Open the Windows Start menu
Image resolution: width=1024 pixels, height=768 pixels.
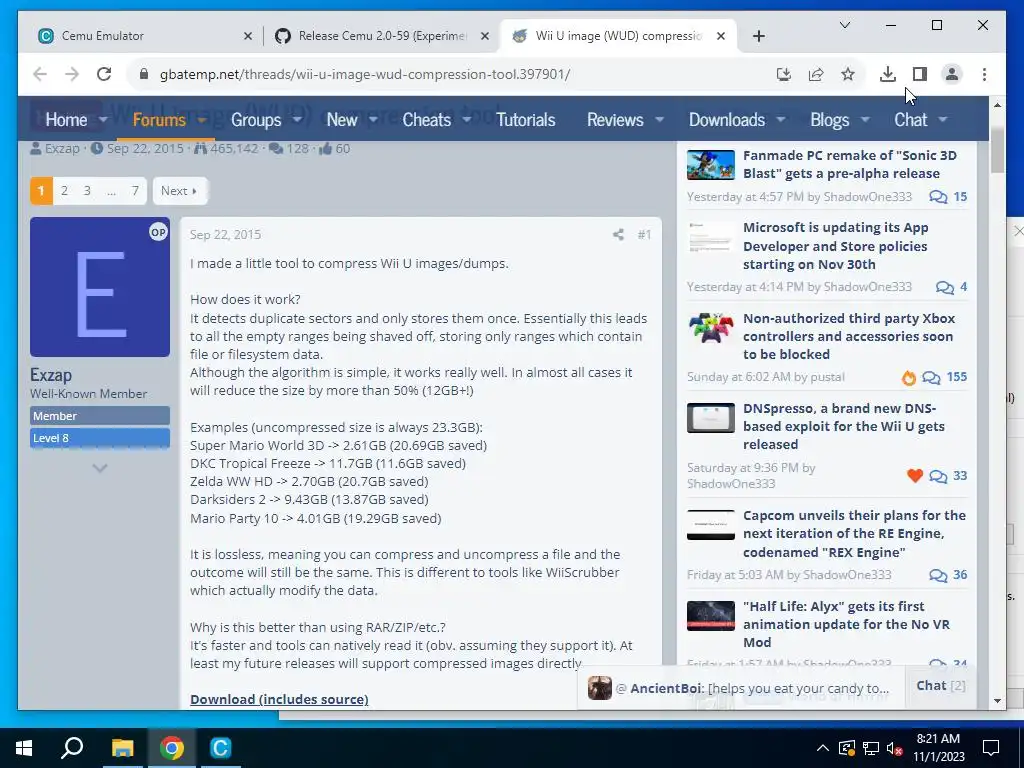[24, 748]
